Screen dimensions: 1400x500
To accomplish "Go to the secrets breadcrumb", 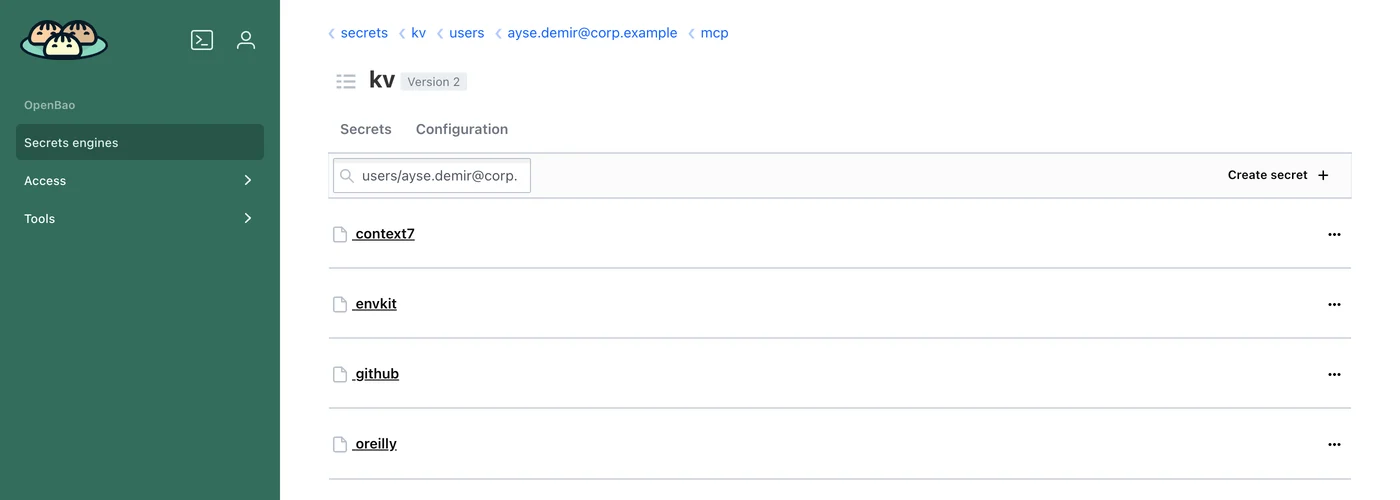I will click(364, 33).
